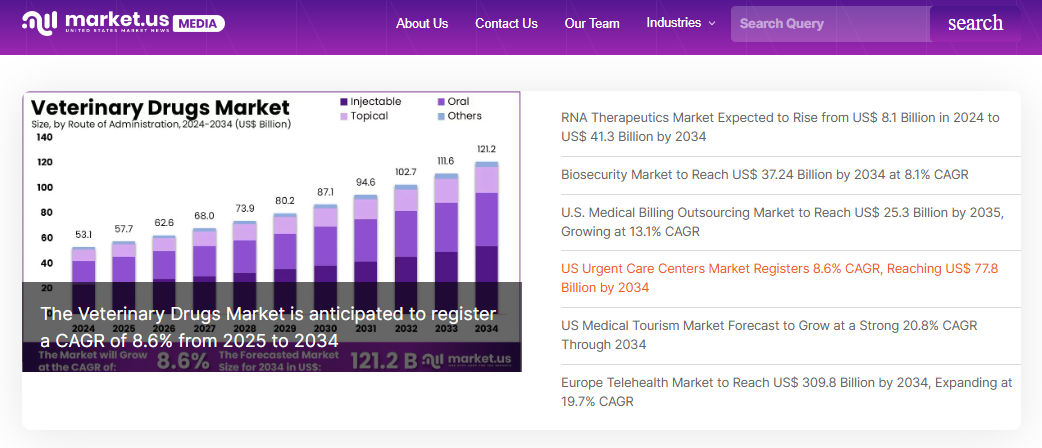Open the Our Team page

pyautogui.click(x=592, y=23)
